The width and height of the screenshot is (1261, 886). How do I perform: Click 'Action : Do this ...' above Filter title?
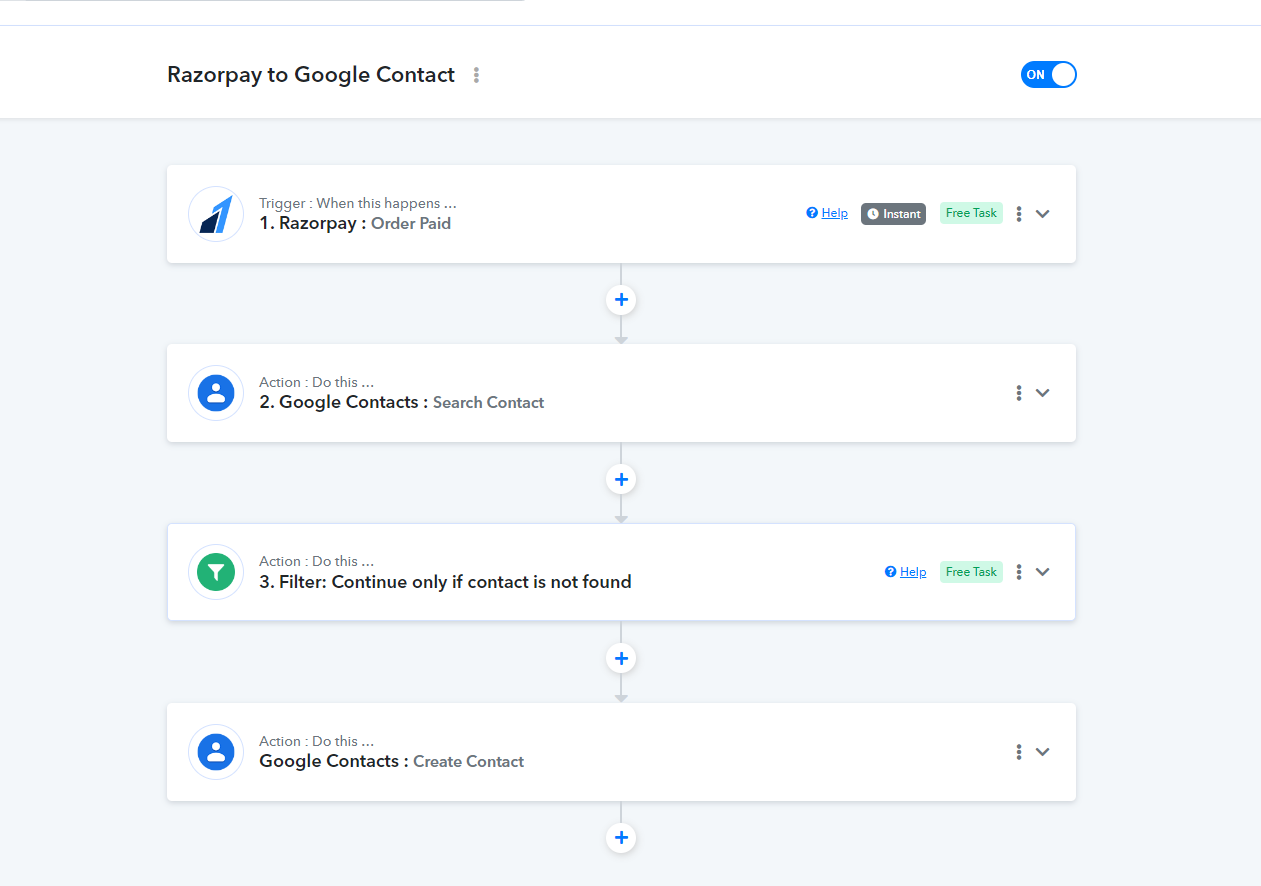click(x=317, y=561)
